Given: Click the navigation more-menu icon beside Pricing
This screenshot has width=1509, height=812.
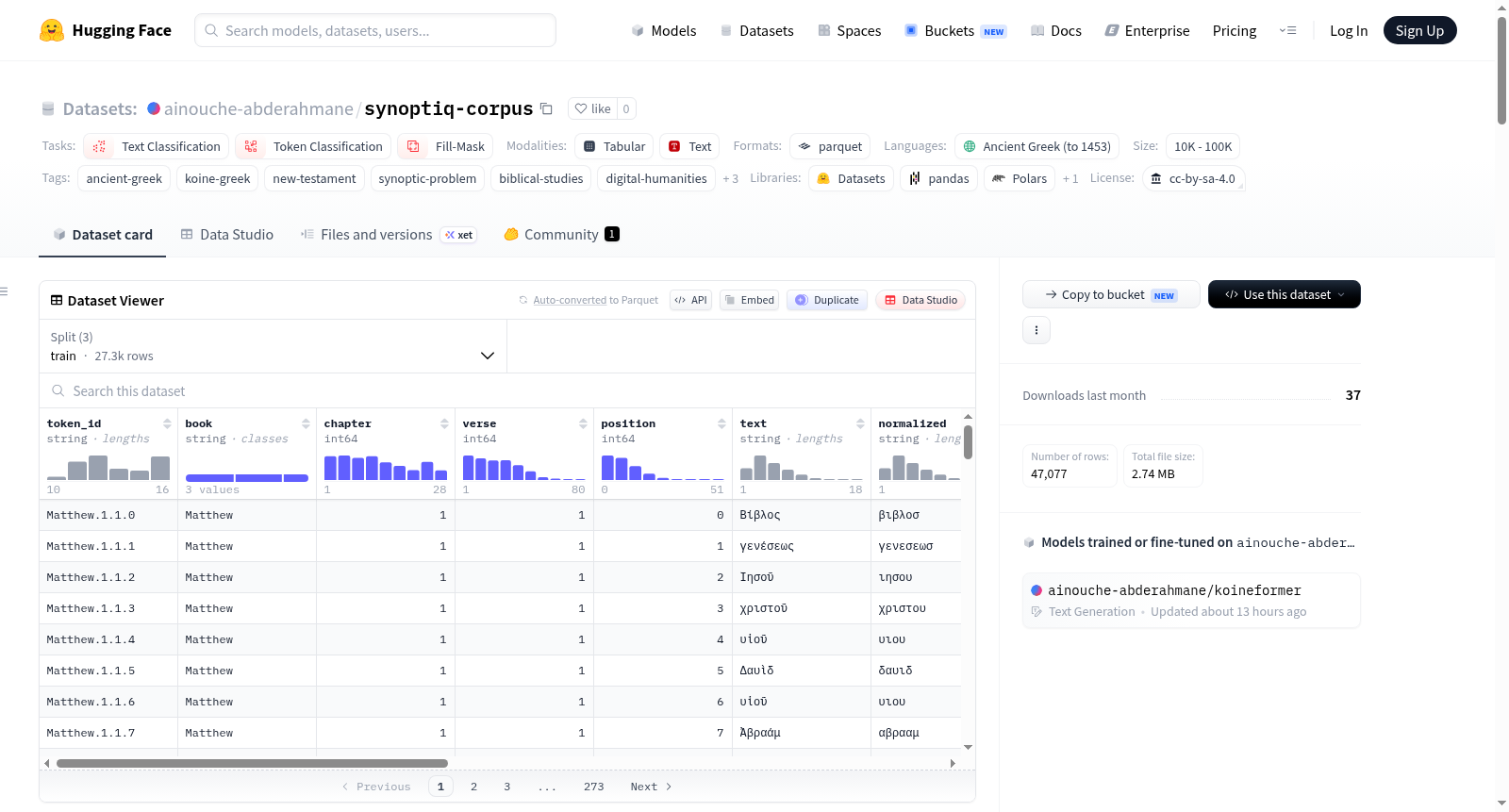Looking at the screenshot, I should [1287, 30].
